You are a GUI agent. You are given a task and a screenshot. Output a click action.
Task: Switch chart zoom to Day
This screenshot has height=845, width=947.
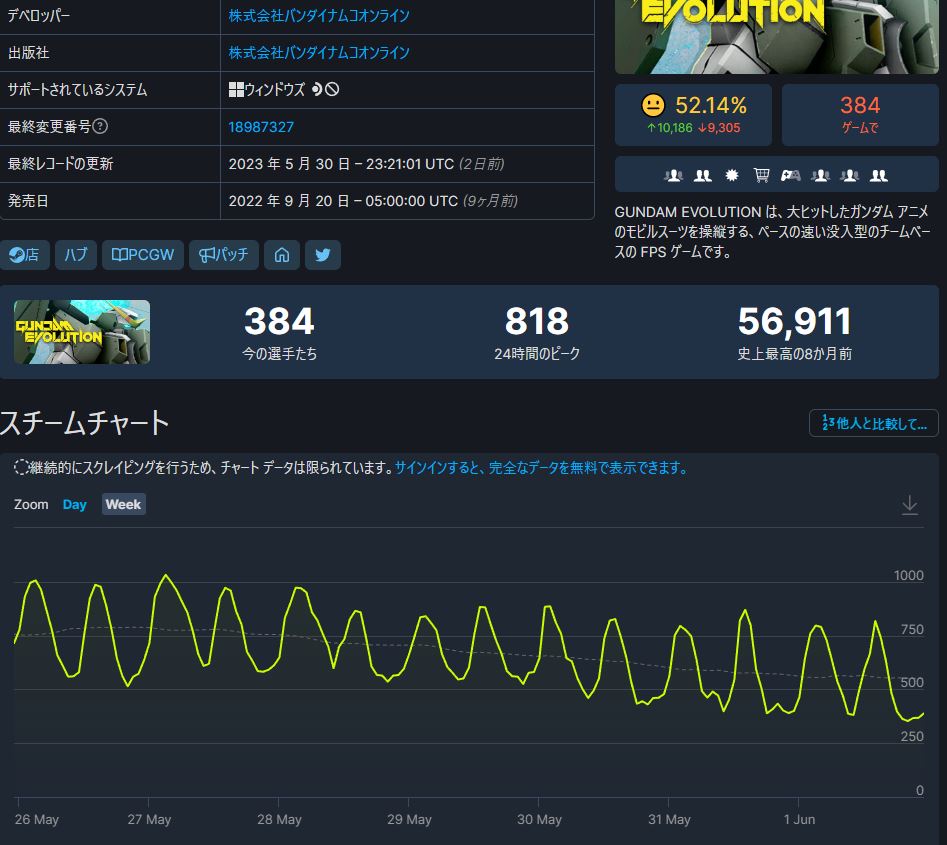[x=75, y=505]
